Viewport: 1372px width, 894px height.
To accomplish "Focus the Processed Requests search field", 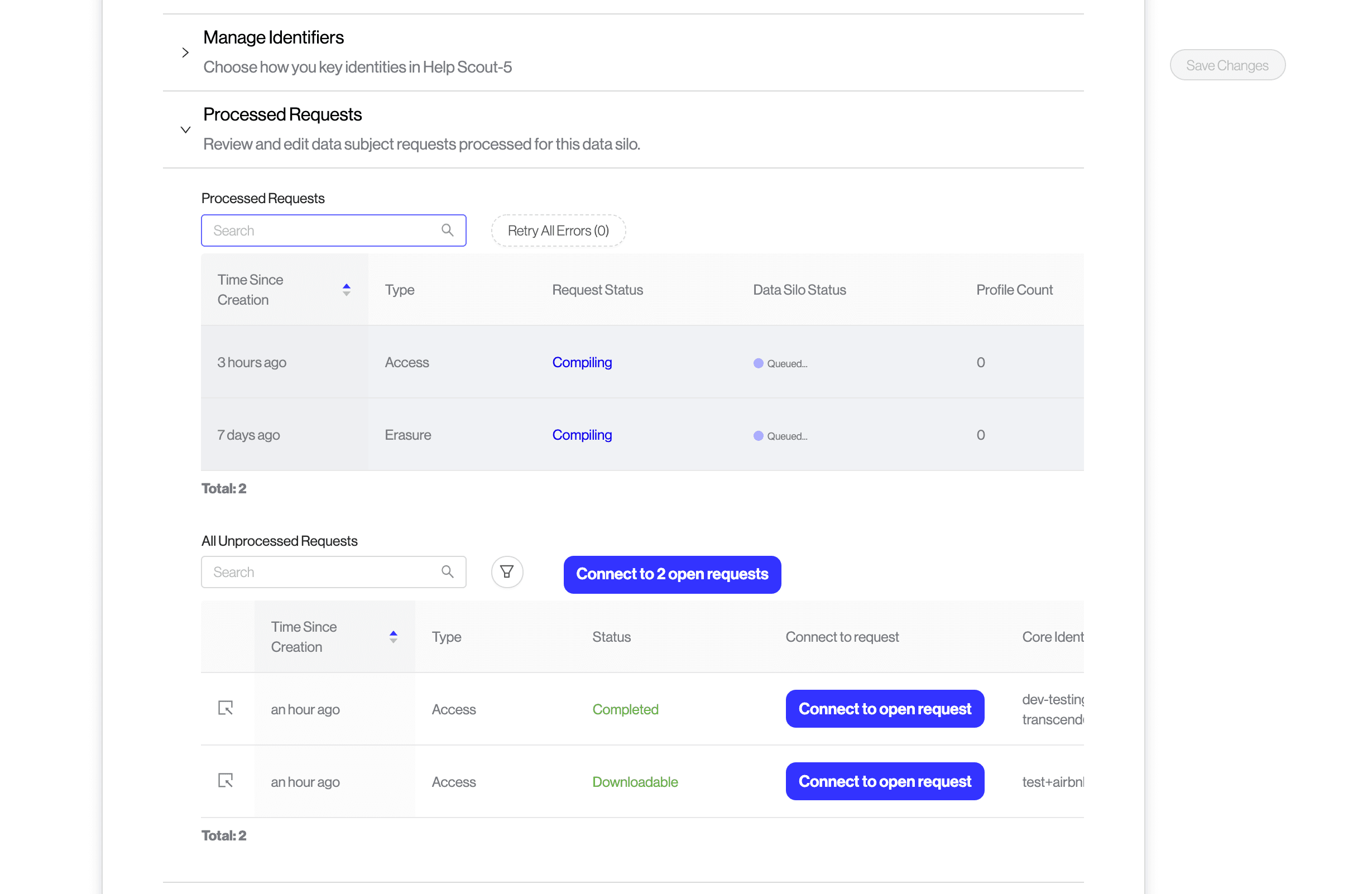I will point(333,230).
